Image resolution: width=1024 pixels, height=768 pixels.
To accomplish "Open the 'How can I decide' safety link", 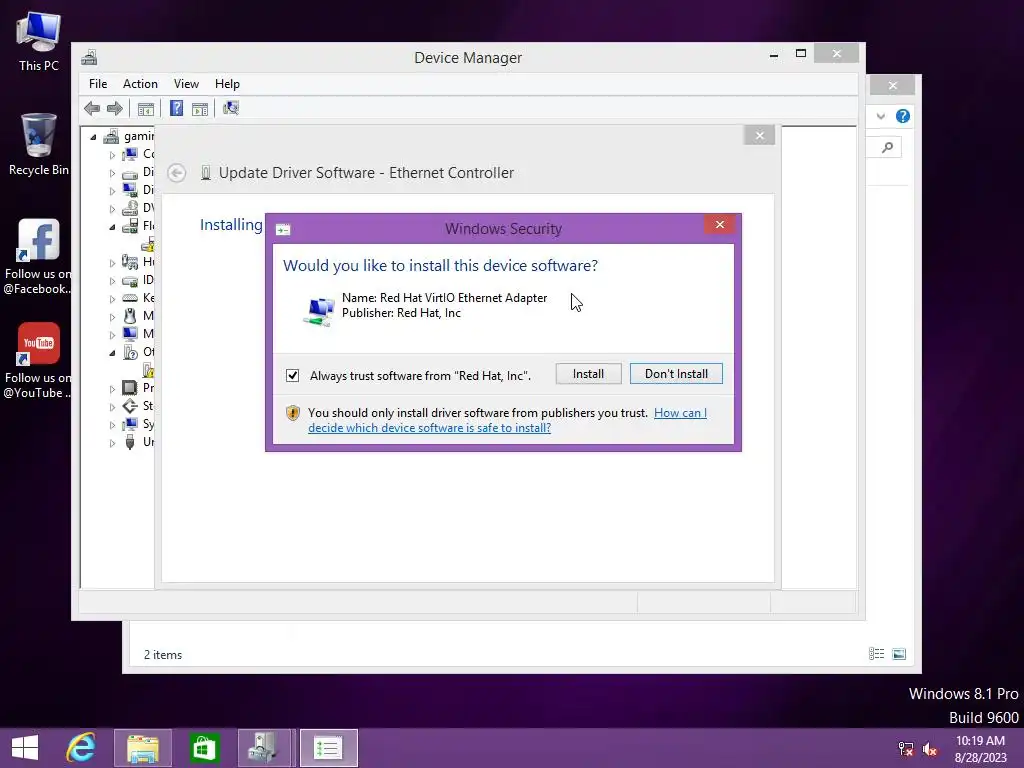I will [x=507, y=420].
